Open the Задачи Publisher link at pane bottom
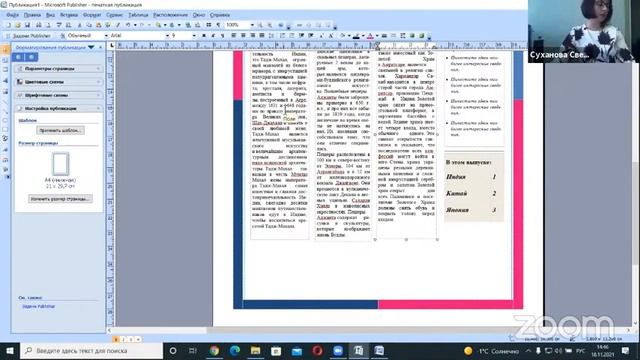 [38, 306]
